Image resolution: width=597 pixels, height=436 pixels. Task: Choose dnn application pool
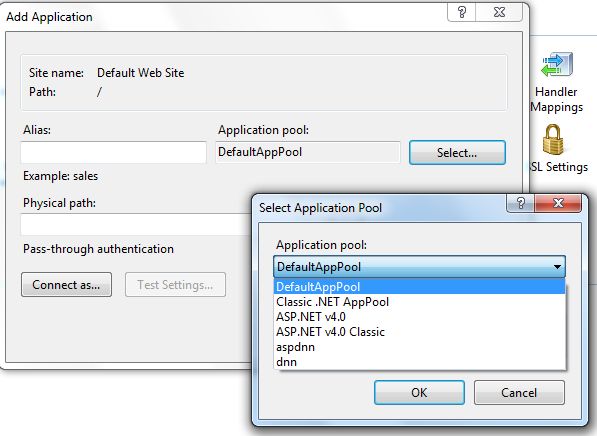419,362
